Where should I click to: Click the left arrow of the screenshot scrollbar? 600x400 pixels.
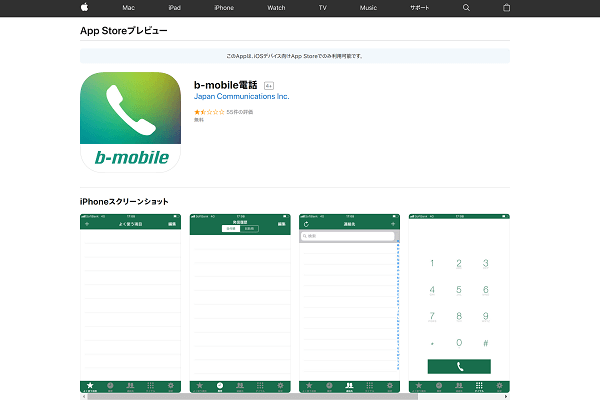point(83,397)
